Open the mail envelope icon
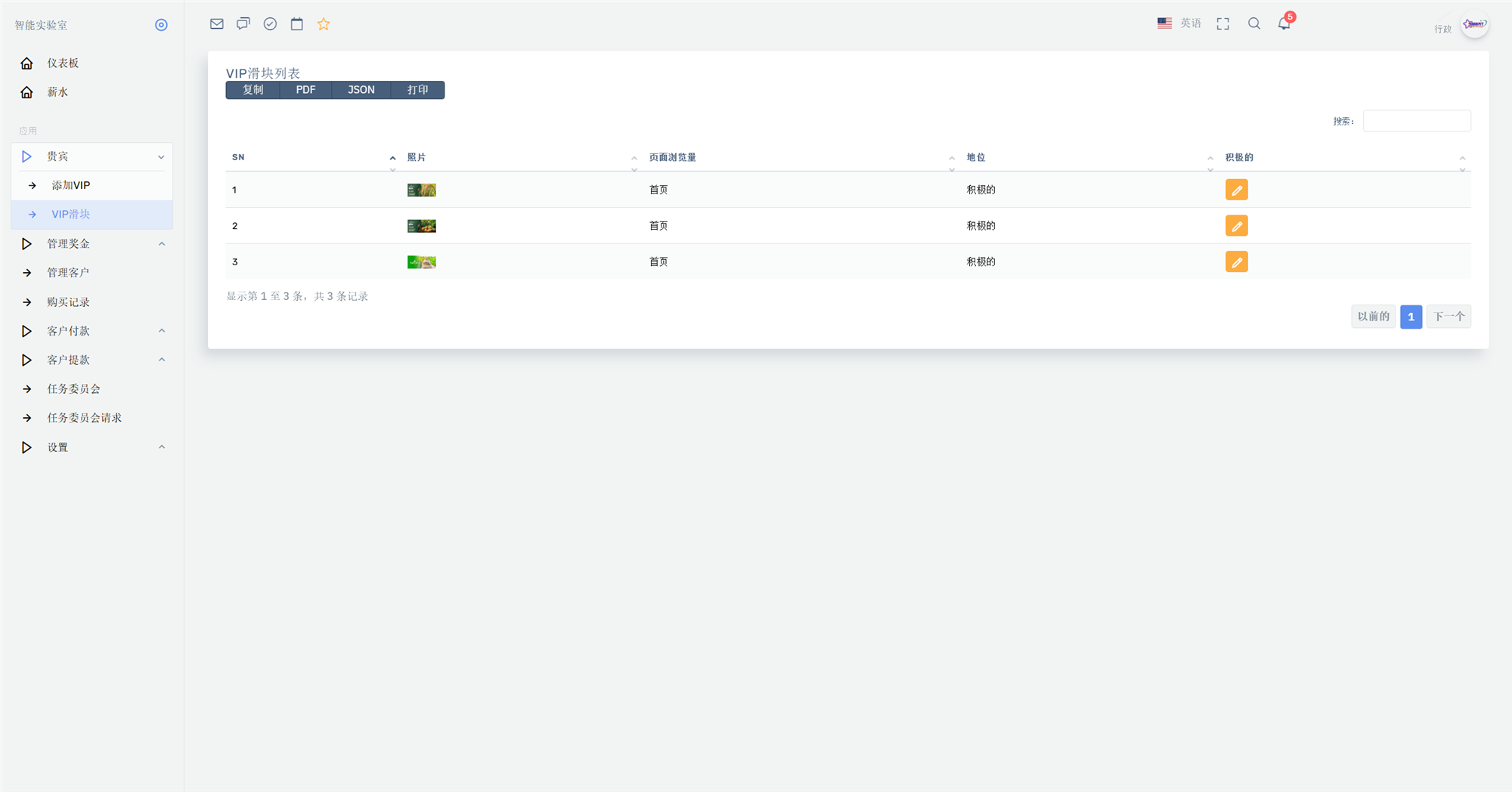This screenshot has width=1512, height=792. coord(217,24)
